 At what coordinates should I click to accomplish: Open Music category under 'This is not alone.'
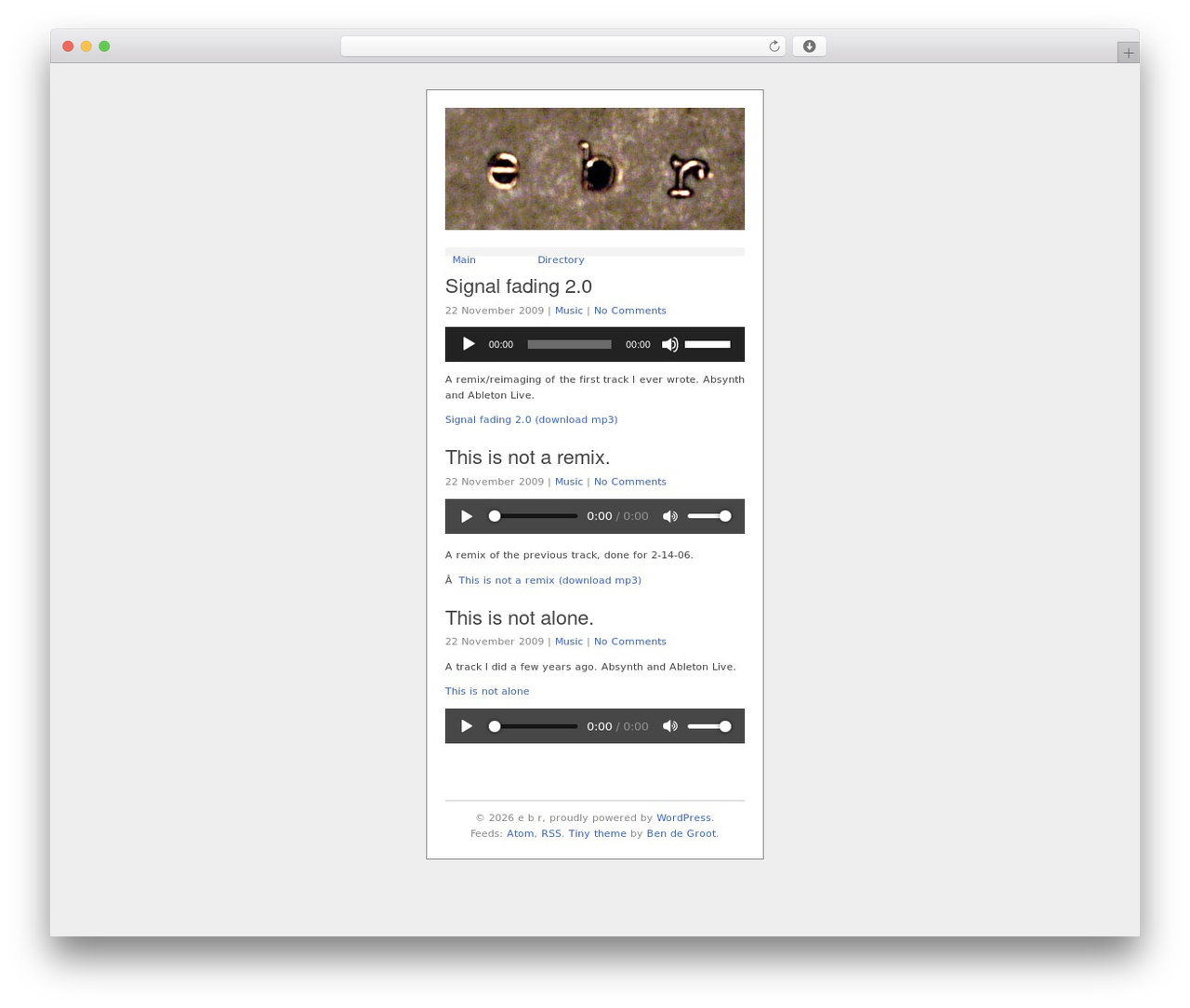[569, 642]
